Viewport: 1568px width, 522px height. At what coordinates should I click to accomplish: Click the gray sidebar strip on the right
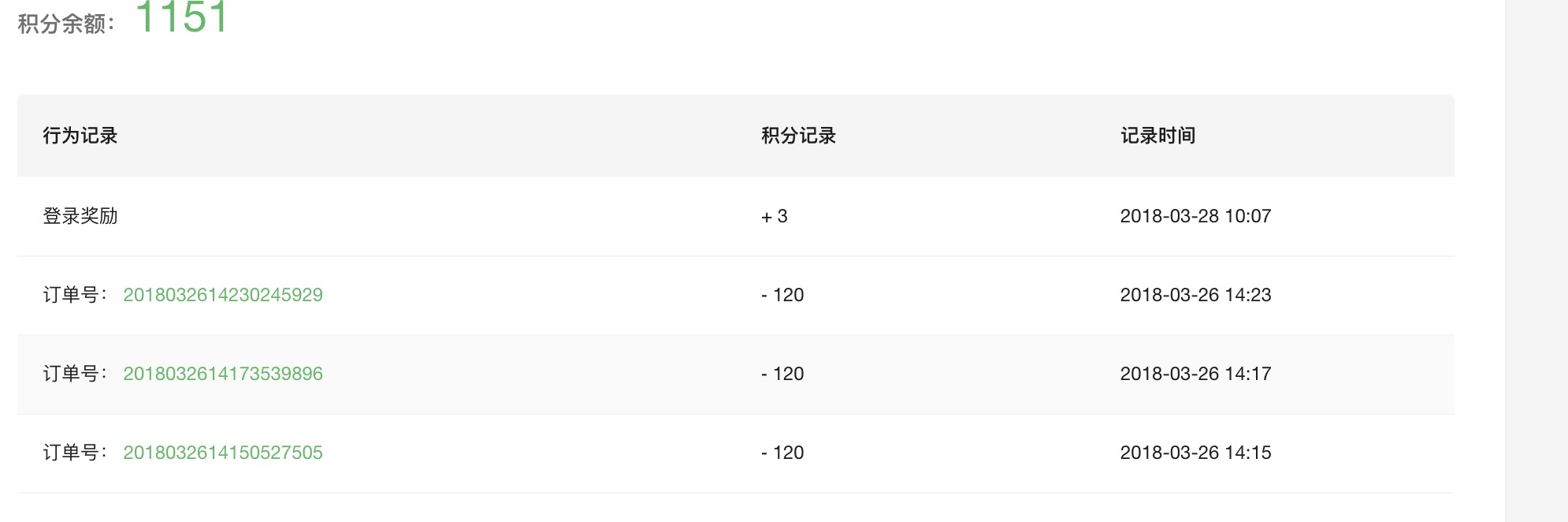pos(1536,261)
